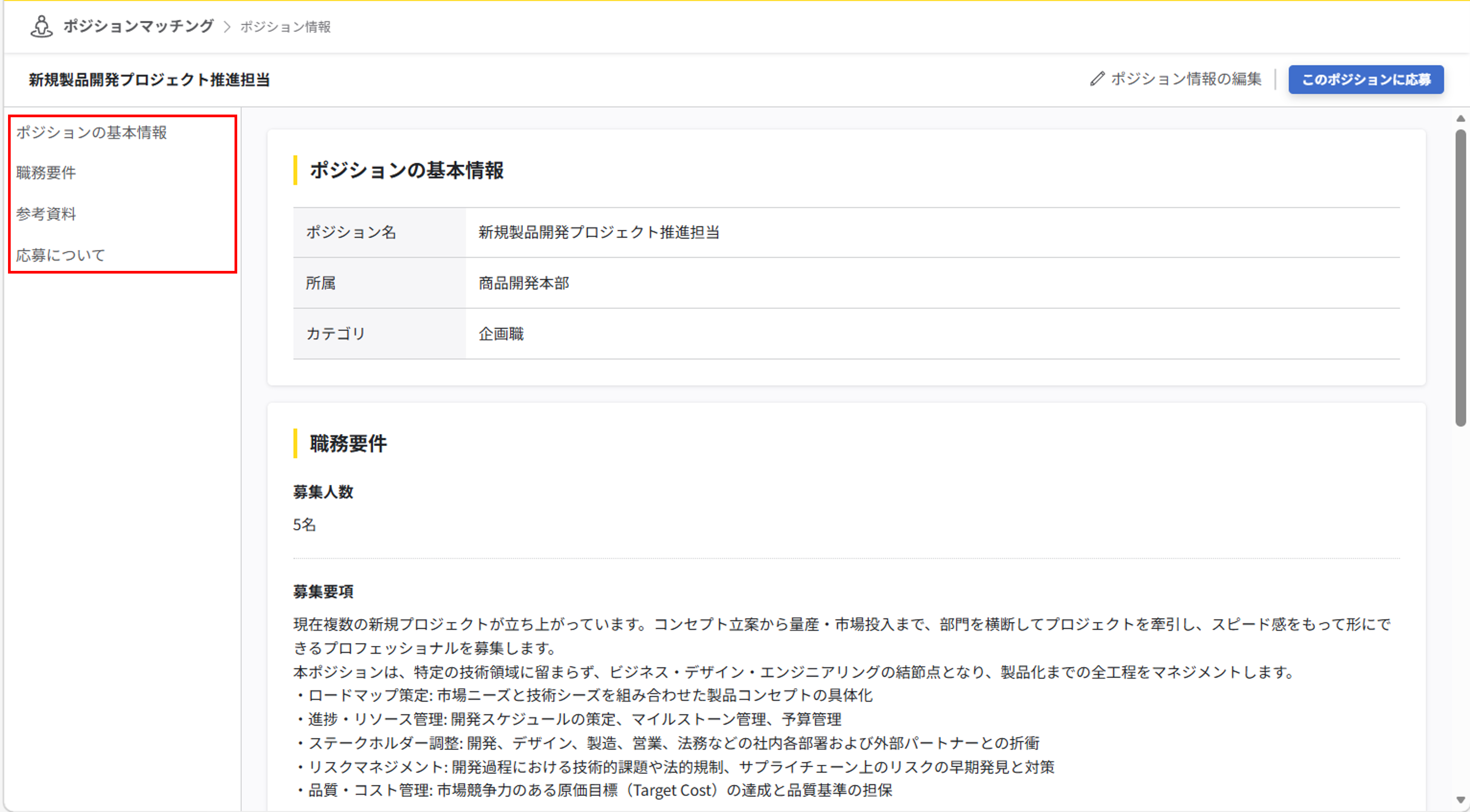Click the page title 新規製品開発プロジェクト推進担当

[x=150, y=80]
